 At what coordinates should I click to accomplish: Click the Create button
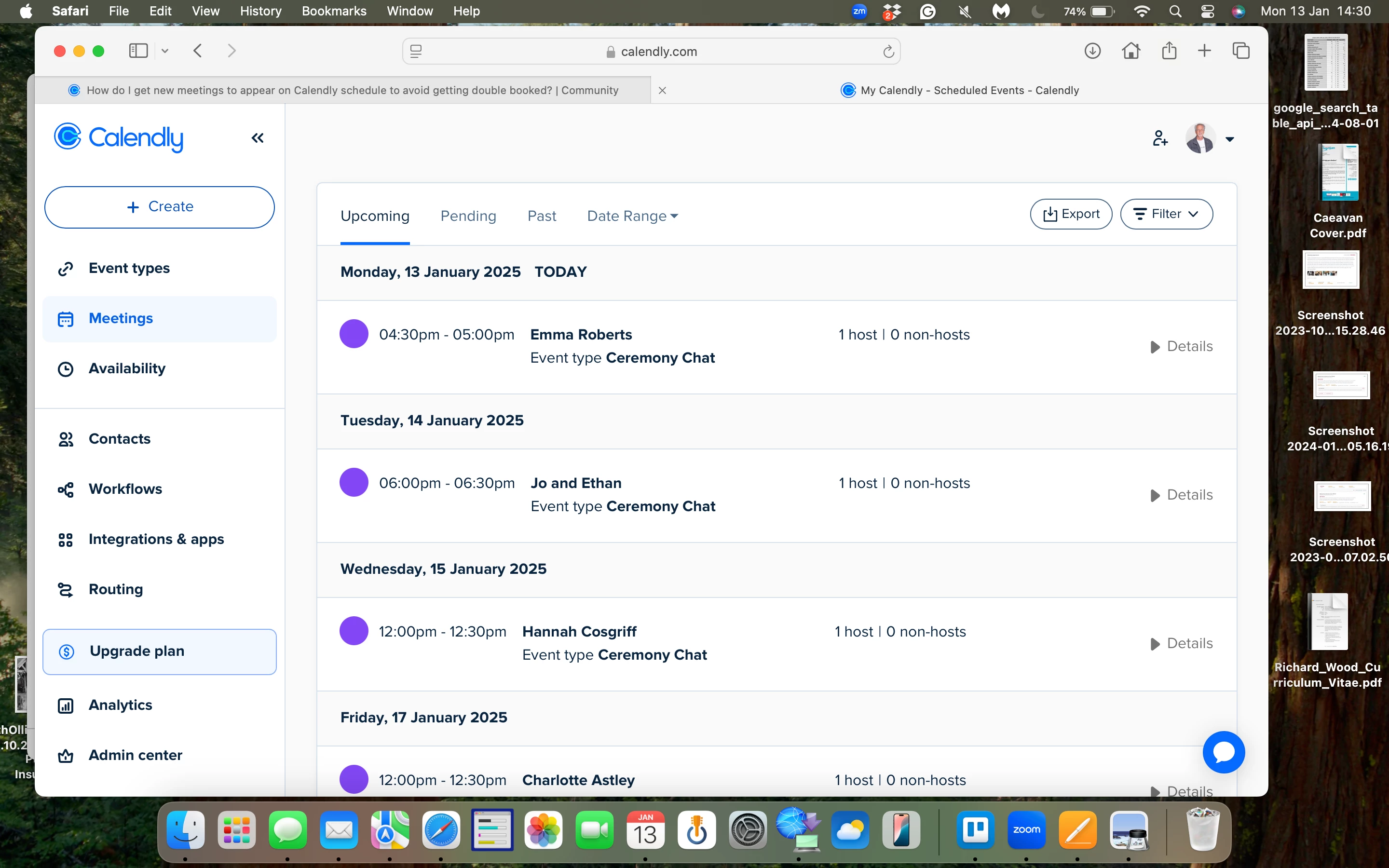coord(160,207)
